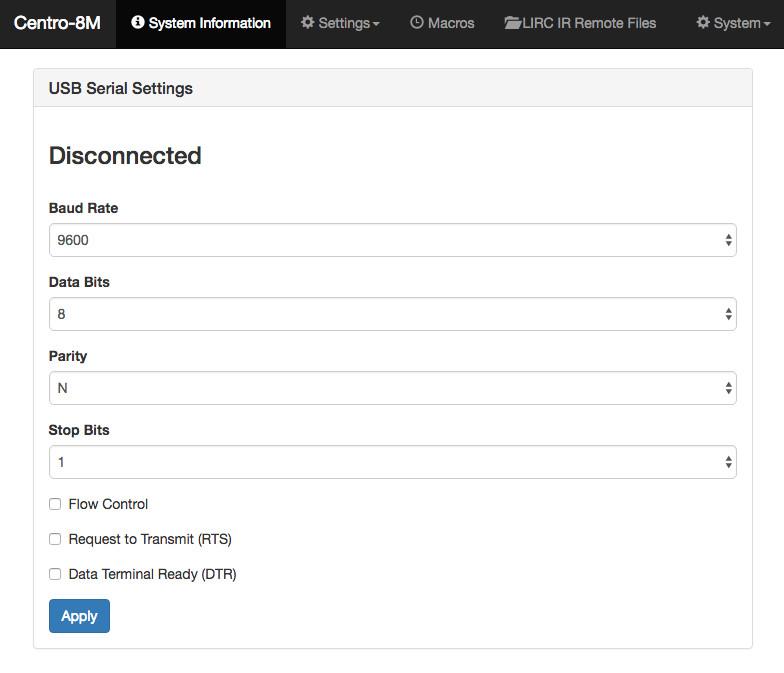Open the Stop Bits dropdown
Screen dimensions: 784x673
point(392,462)
